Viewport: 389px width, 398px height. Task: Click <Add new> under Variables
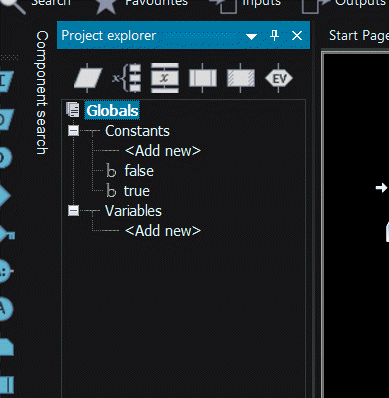tap(163, 231)
